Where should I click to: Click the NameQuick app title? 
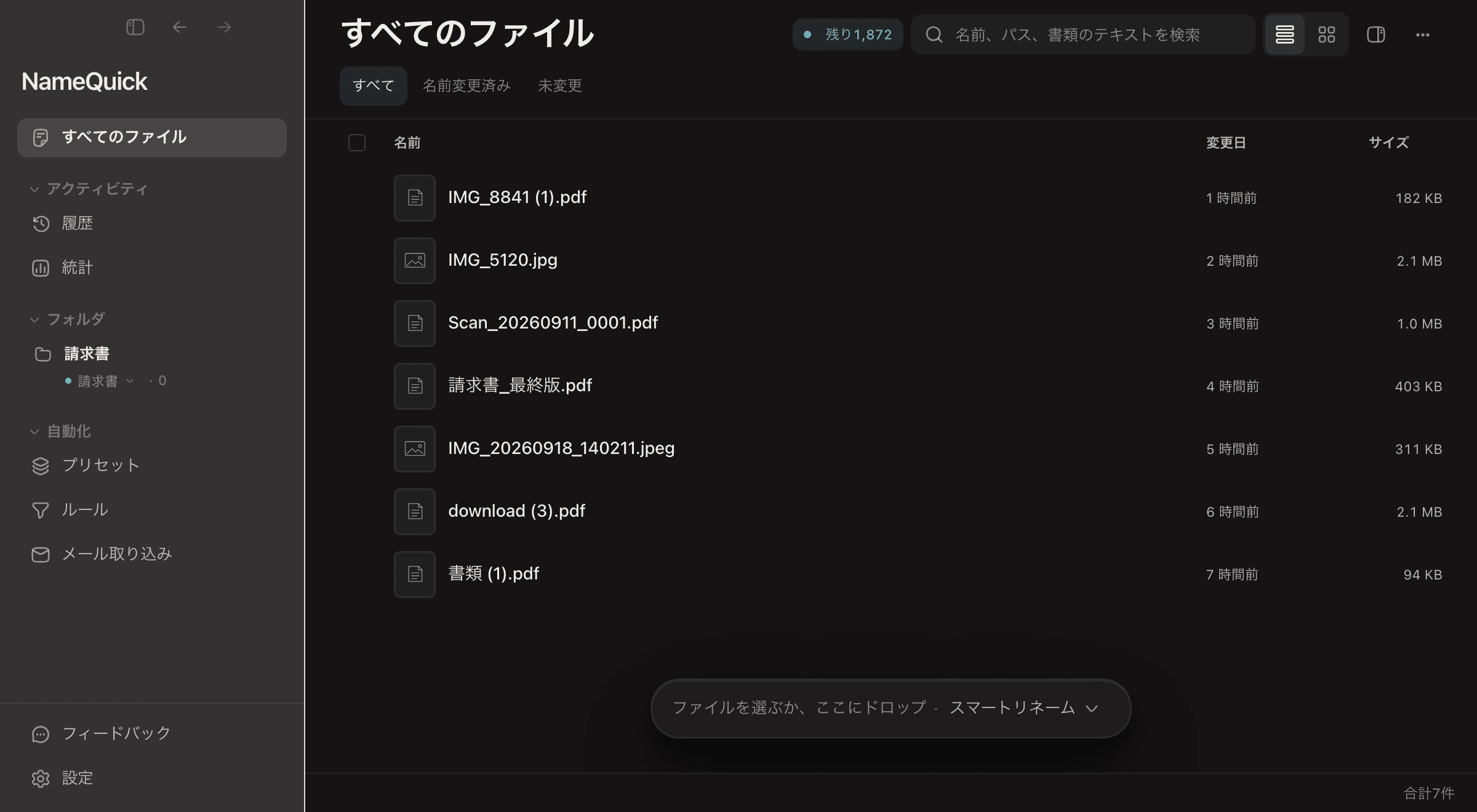84,81
